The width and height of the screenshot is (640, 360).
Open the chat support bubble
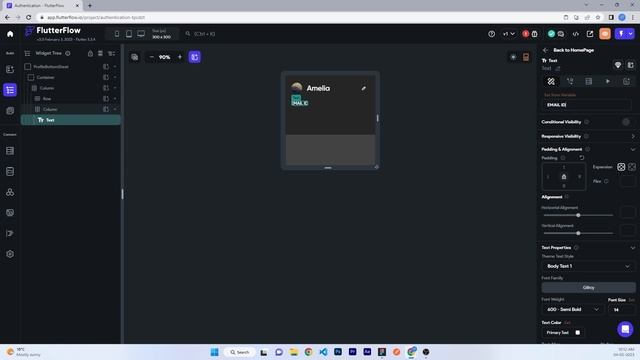[625, 329]
